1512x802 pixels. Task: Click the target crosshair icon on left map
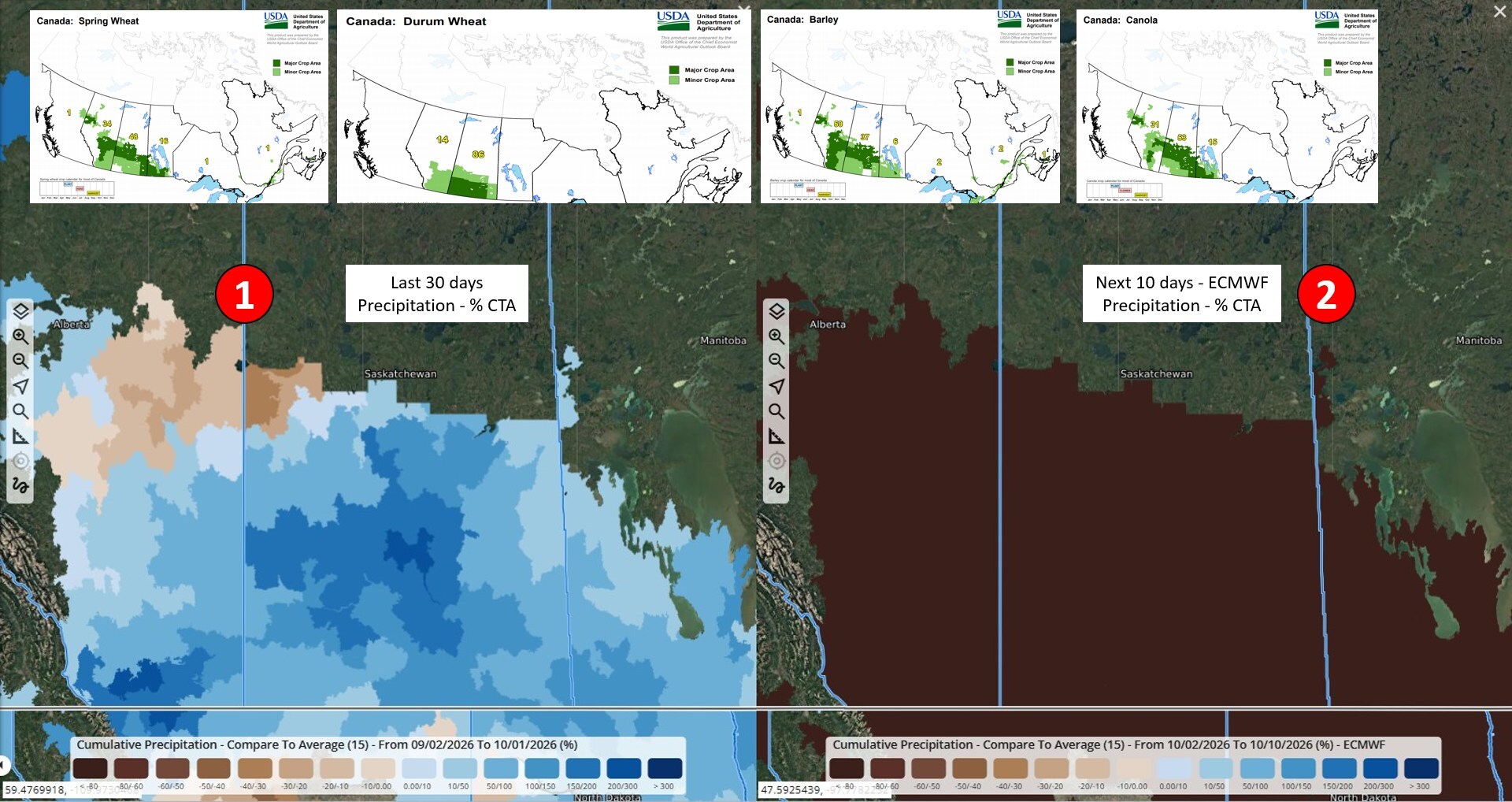20,461
